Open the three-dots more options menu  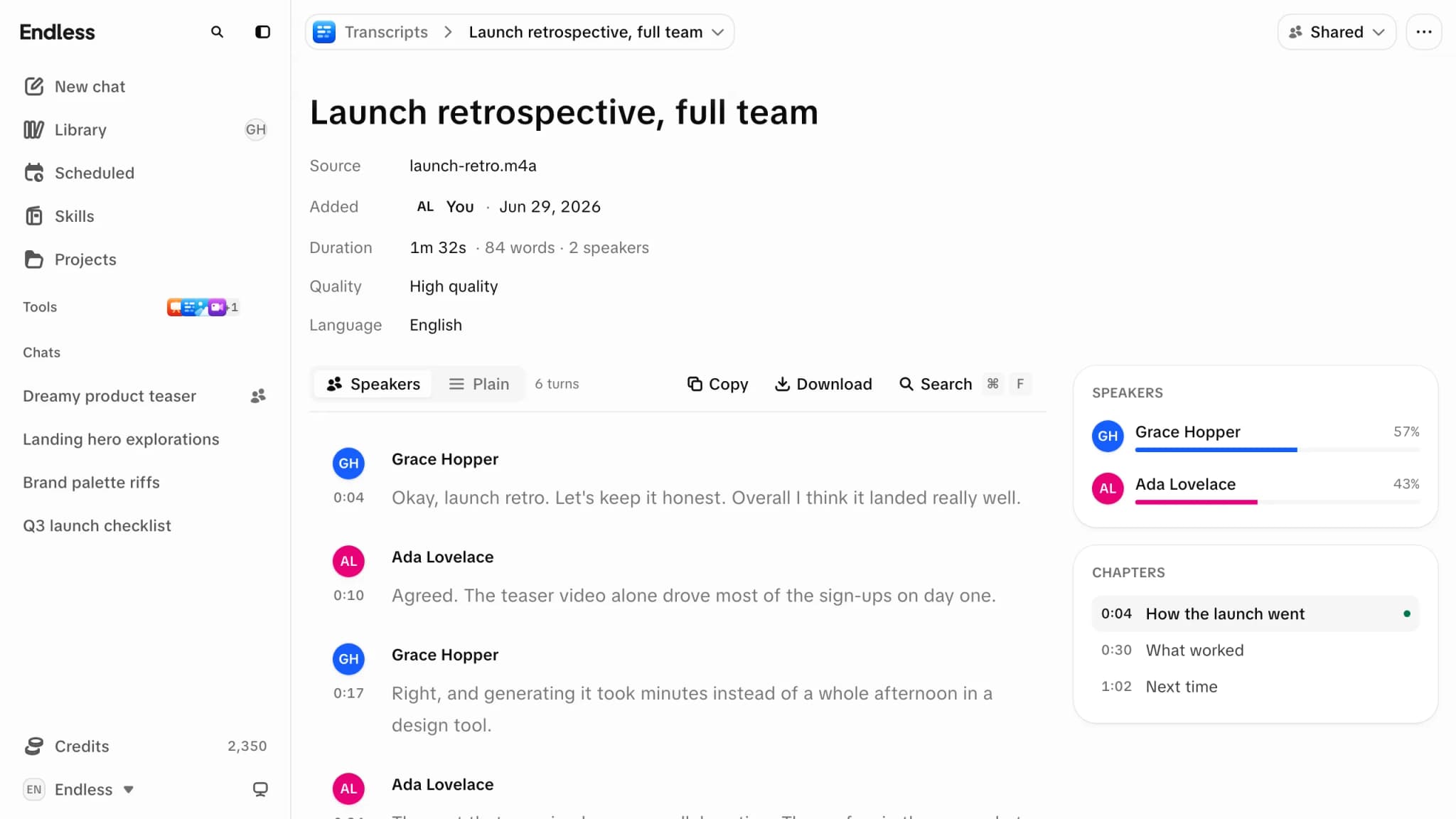(x=1424, y=32)
